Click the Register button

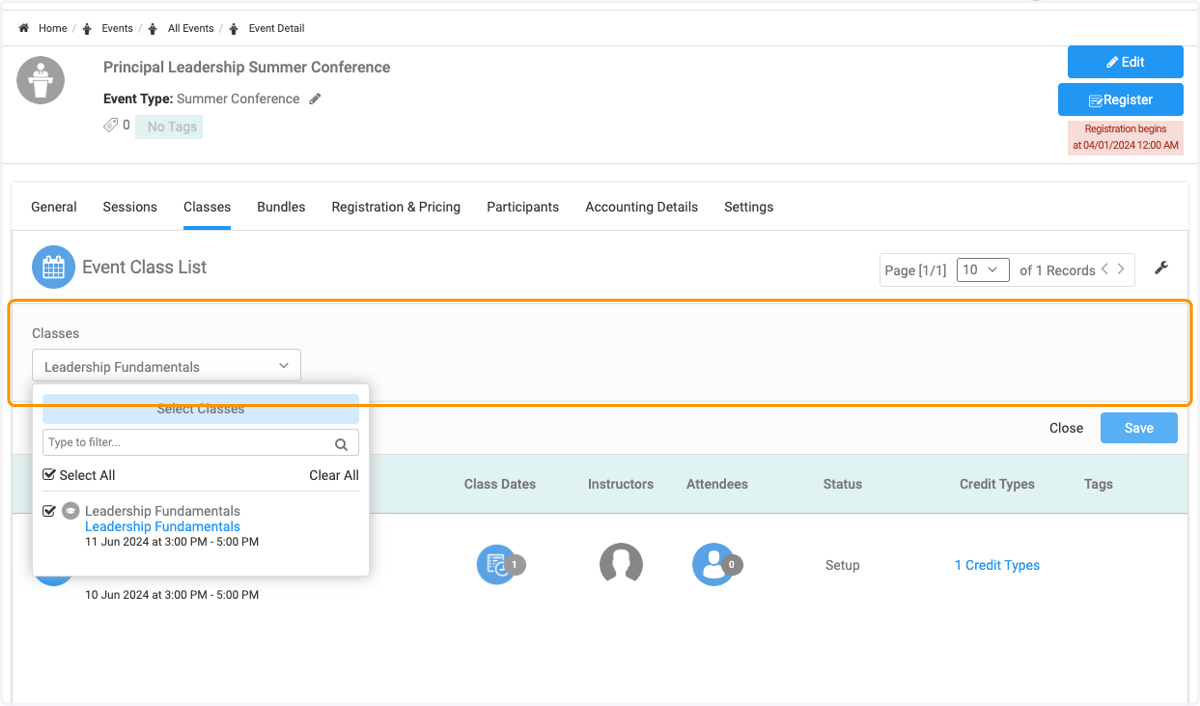(1120, 100)
